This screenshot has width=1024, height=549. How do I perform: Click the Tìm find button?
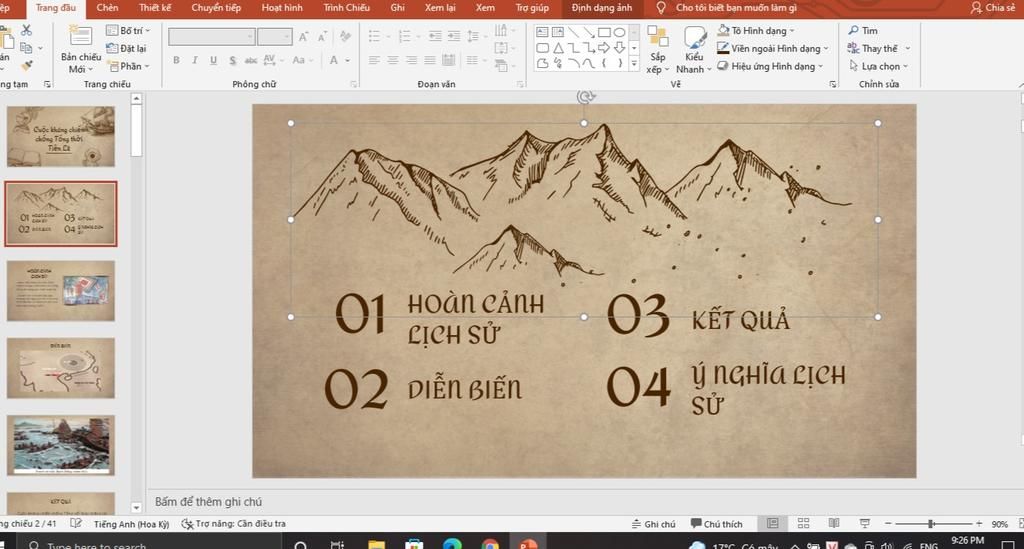tap(863, 31)
